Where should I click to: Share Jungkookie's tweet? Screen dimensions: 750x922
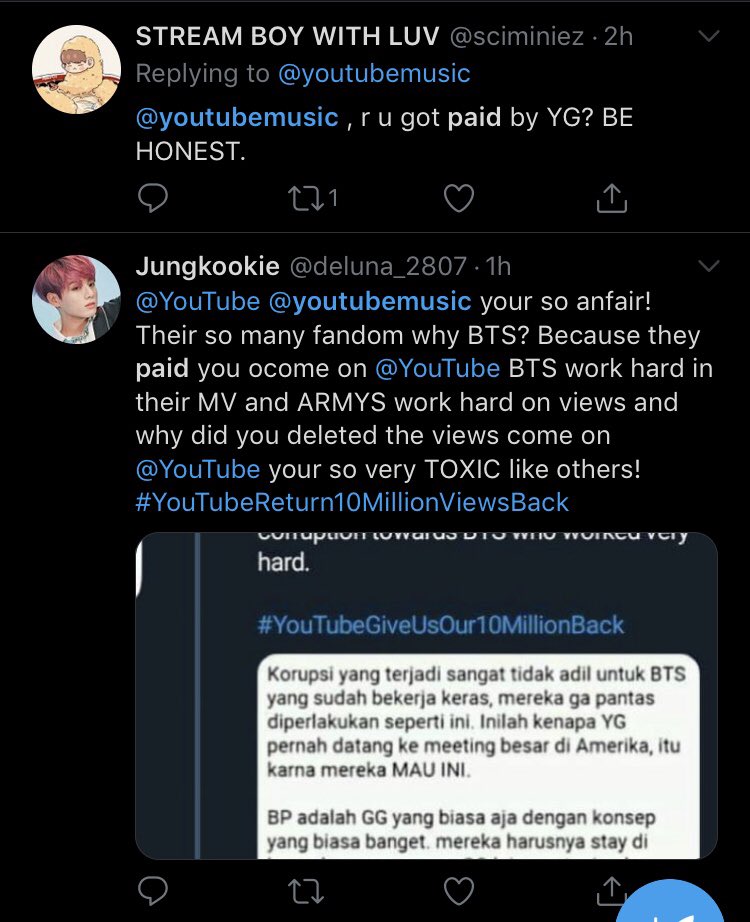pyautogui.click(x=612, y=891)
